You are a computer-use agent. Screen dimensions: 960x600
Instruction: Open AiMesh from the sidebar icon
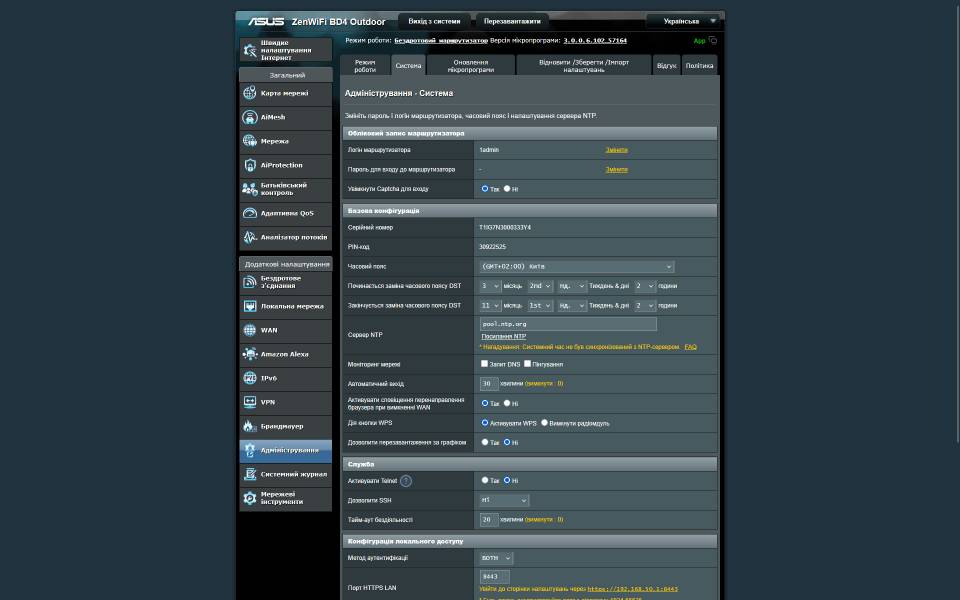[x=250, y=117]
